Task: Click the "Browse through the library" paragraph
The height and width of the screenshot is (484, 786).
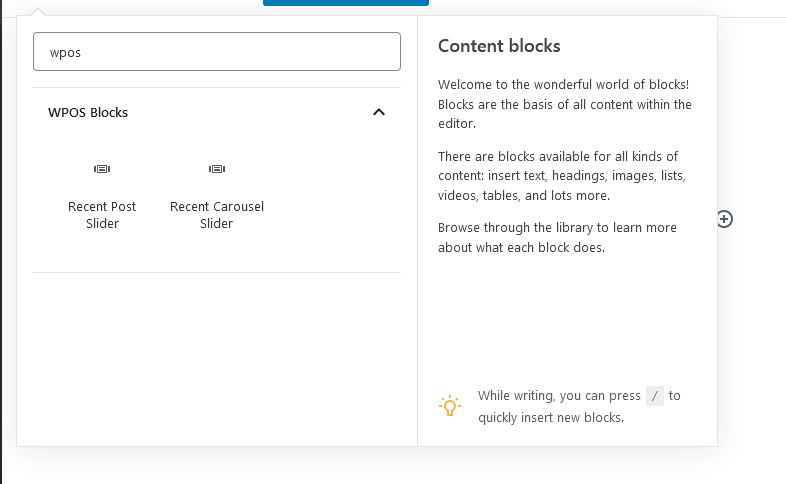Action: pos(557,237)
